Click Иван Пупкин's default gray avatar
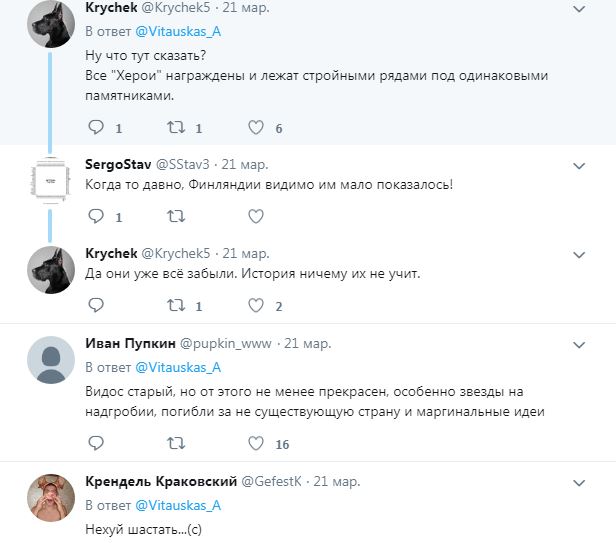Viewport: 616px width, 543px height. coord(49,358)
